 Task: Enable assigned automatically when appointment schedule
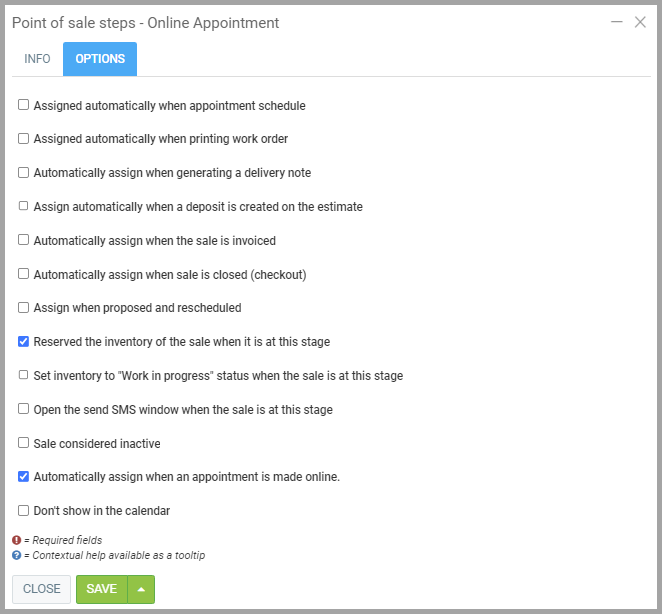pyautogui.click(x=24, y=105)
